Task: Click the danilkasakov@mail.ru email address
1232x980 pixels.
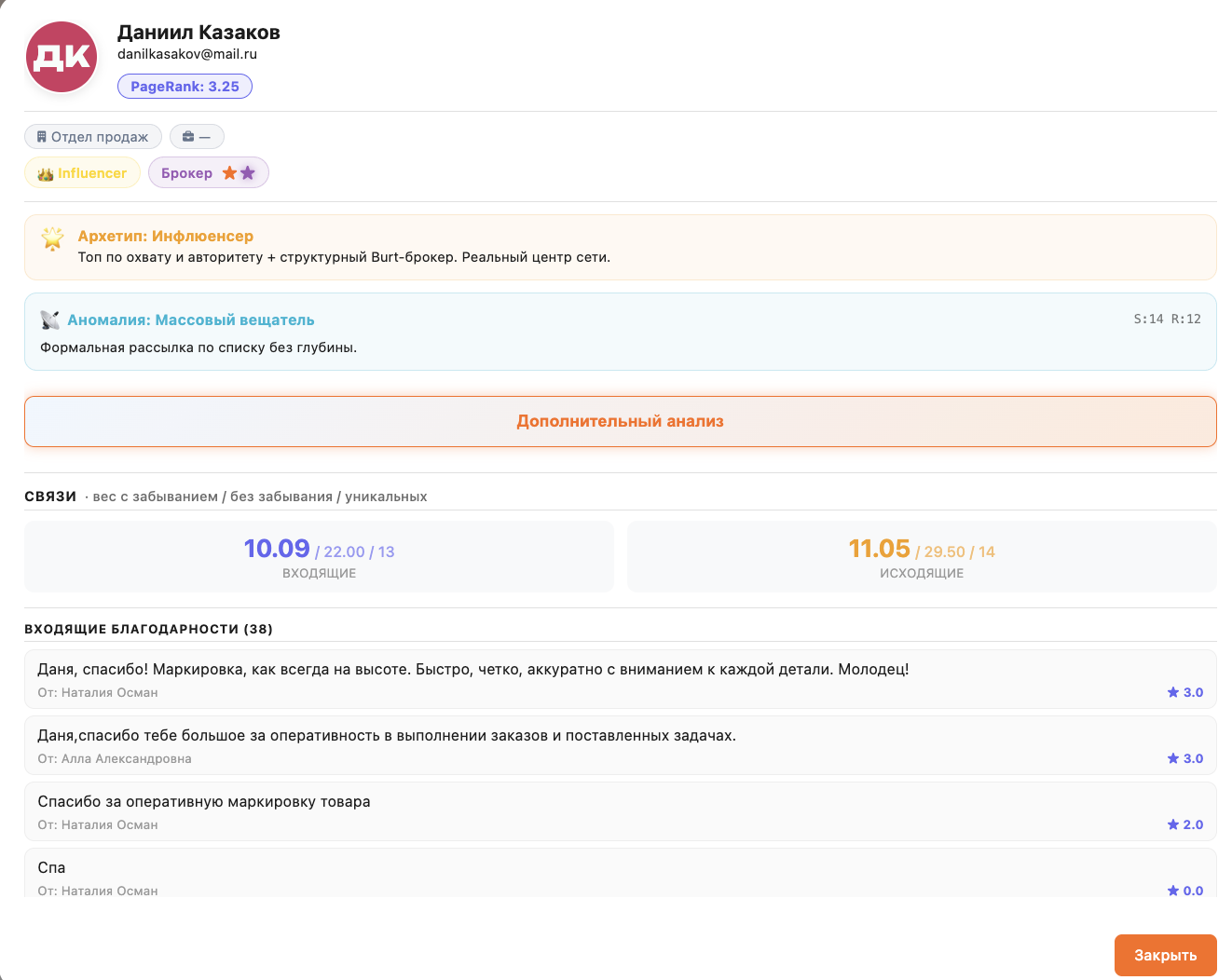Action: click(187, 54)
